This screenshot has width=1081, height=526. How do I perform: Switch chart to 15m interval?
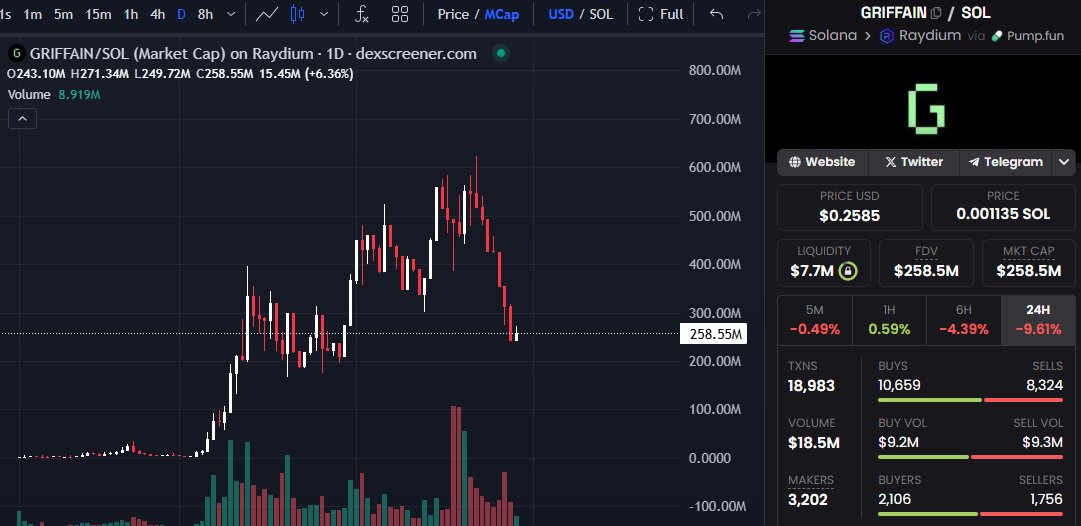point(99,14)
